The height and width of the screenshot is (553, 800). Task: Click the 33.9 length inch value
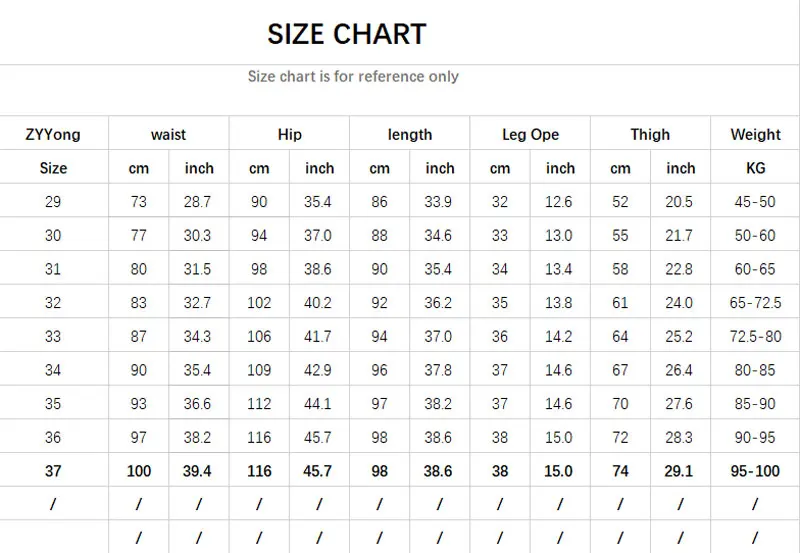[439, 202]
